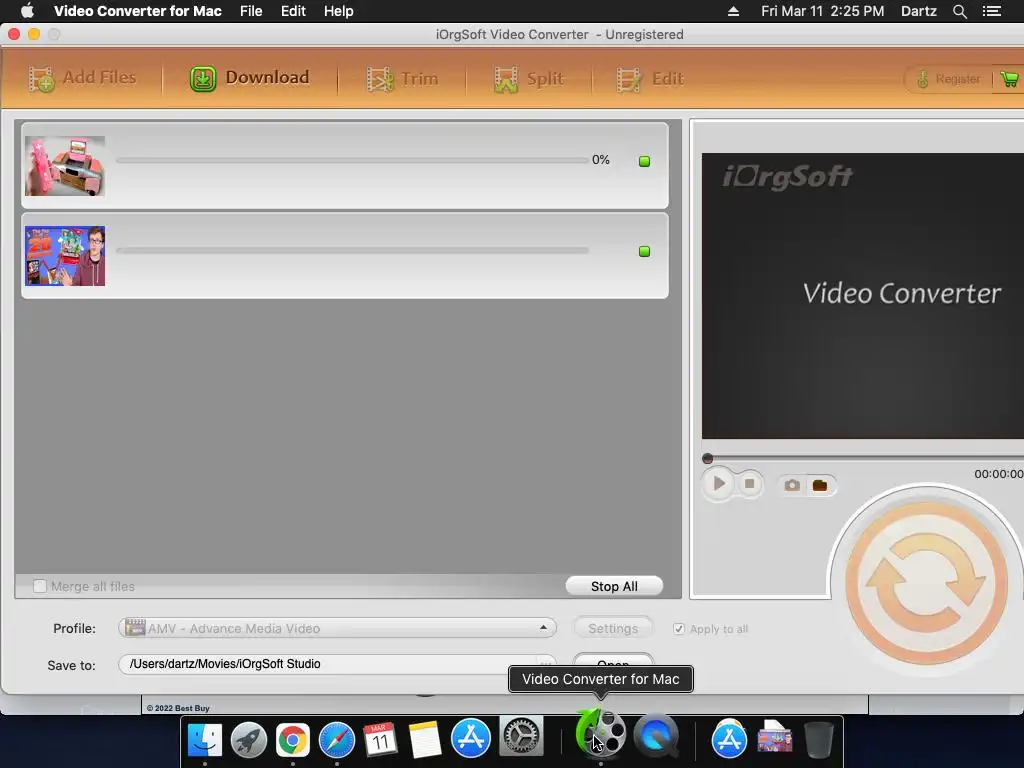
Task: Click the 00:00:00 preview time display
Action: pyautogui.click(x=999, y=474)
